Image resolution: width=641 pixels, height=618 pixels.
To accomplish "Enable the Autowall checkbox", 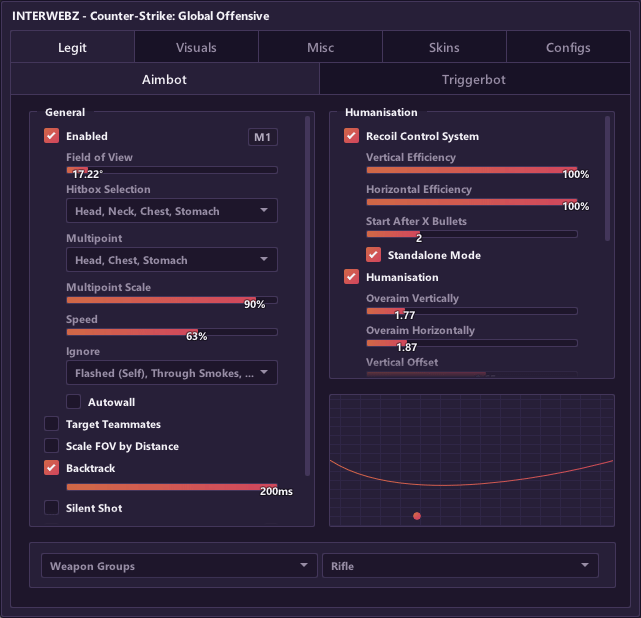I will [74, 402].
